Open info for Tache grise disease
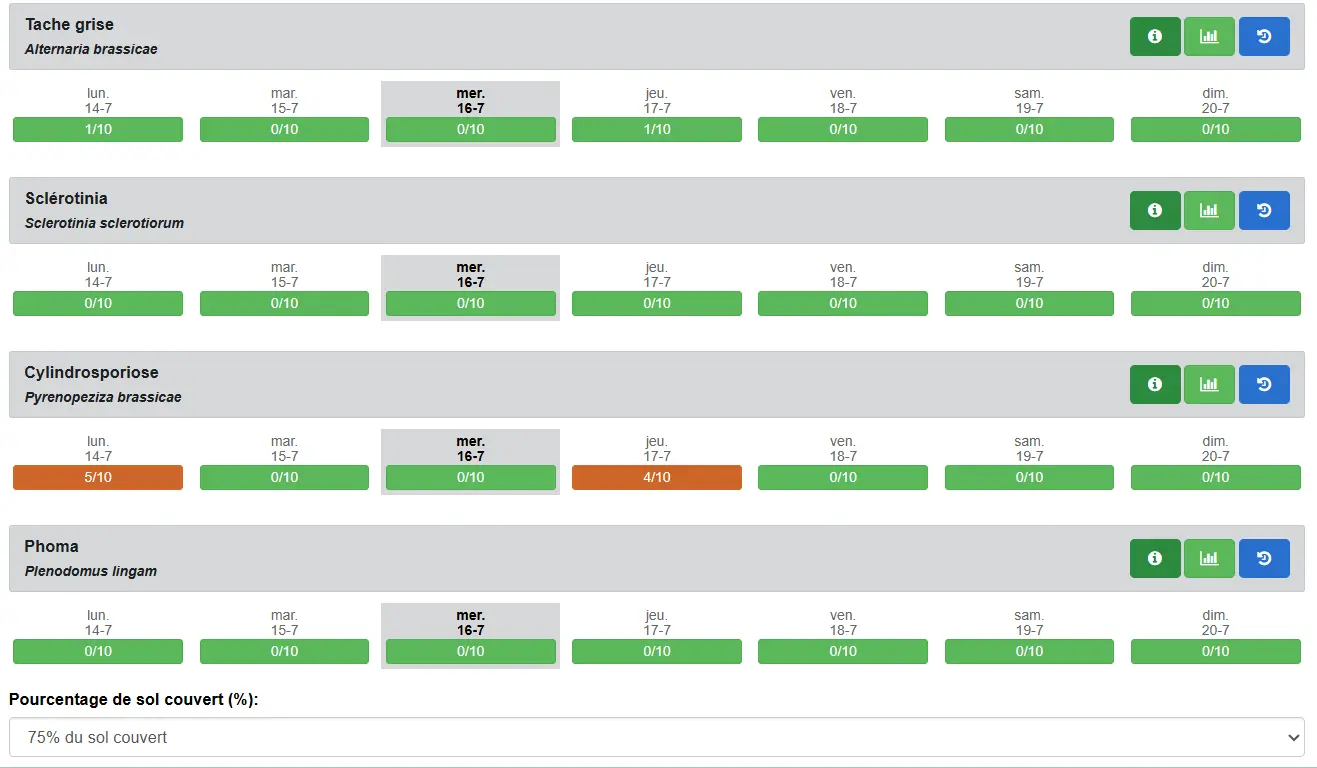Screen dimensions: 1317x768 click(1155, 37)
